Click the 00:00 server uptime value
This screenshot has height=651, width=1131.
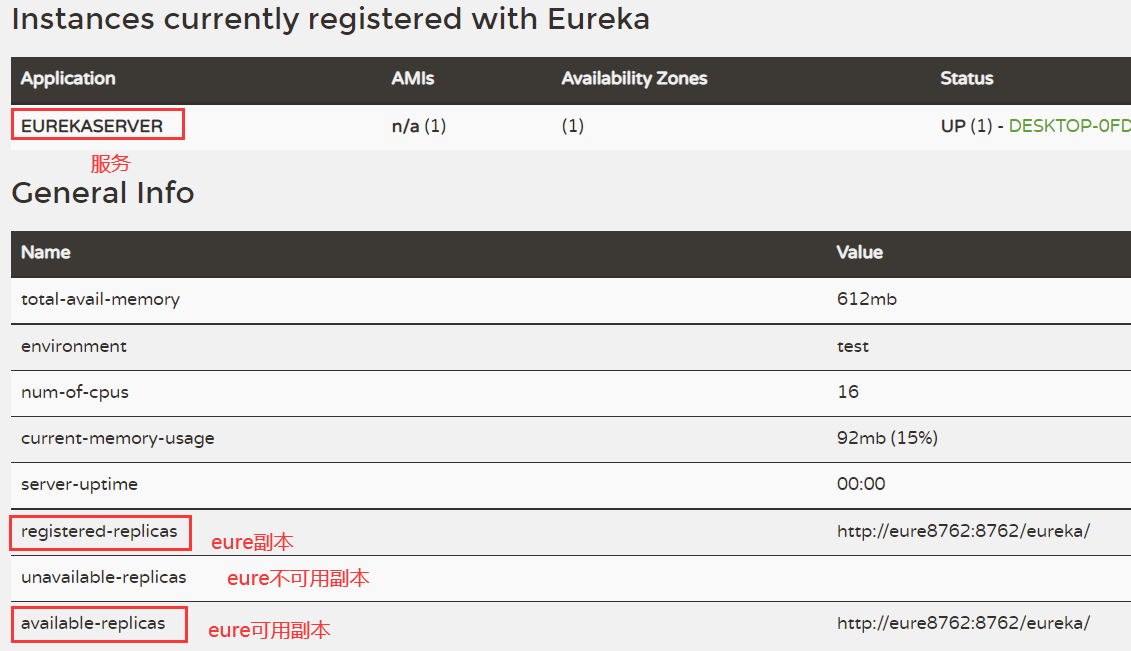(861, 484)
